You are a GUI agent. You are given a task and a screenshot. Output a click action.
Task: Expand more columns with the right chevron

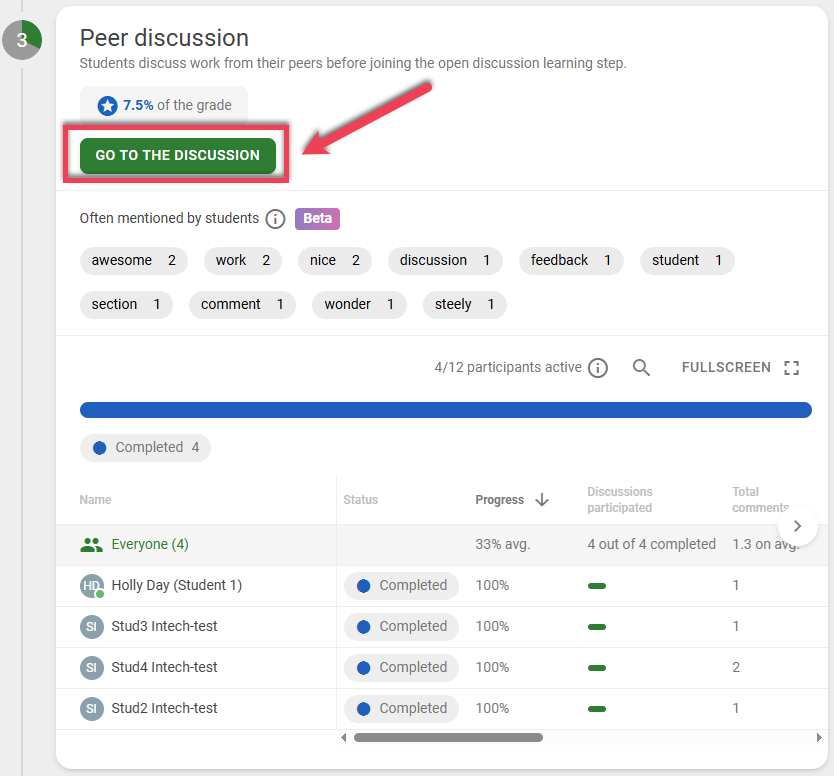pos(798,525)
